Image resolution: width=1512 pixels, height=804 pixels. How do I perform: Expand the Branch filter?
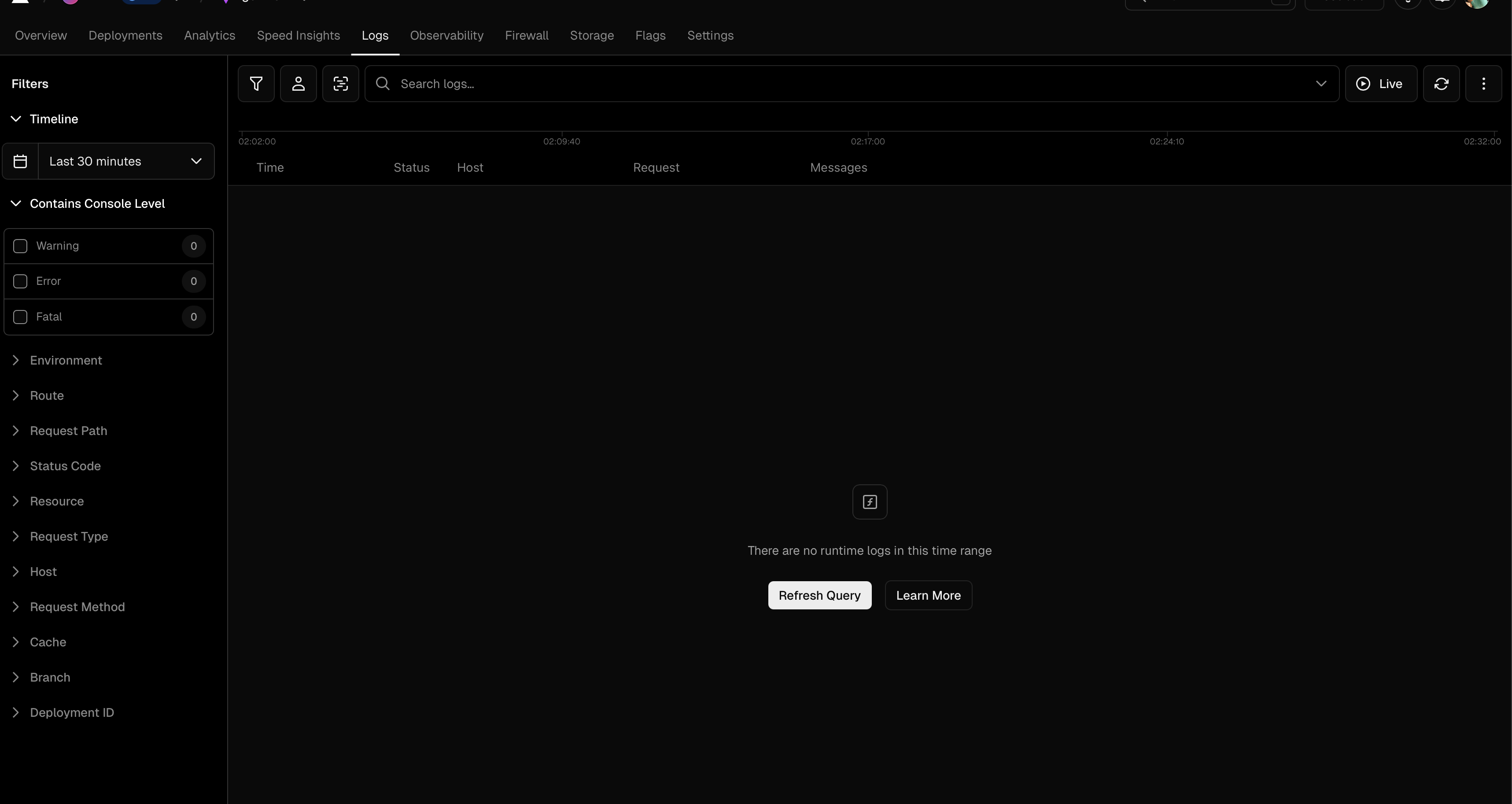41,677
